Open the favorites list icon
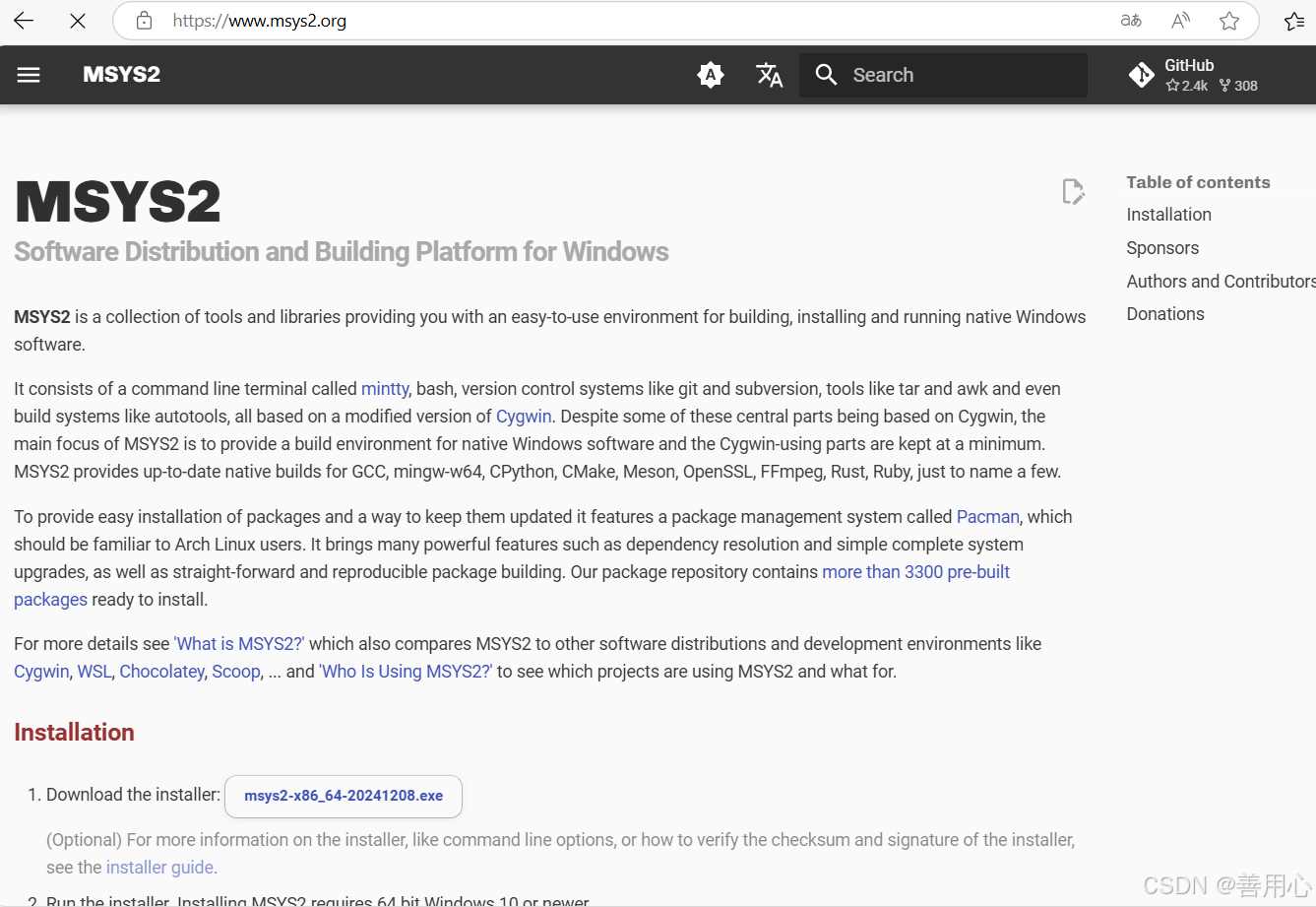1316x907 pixels. pos(1294,21)
